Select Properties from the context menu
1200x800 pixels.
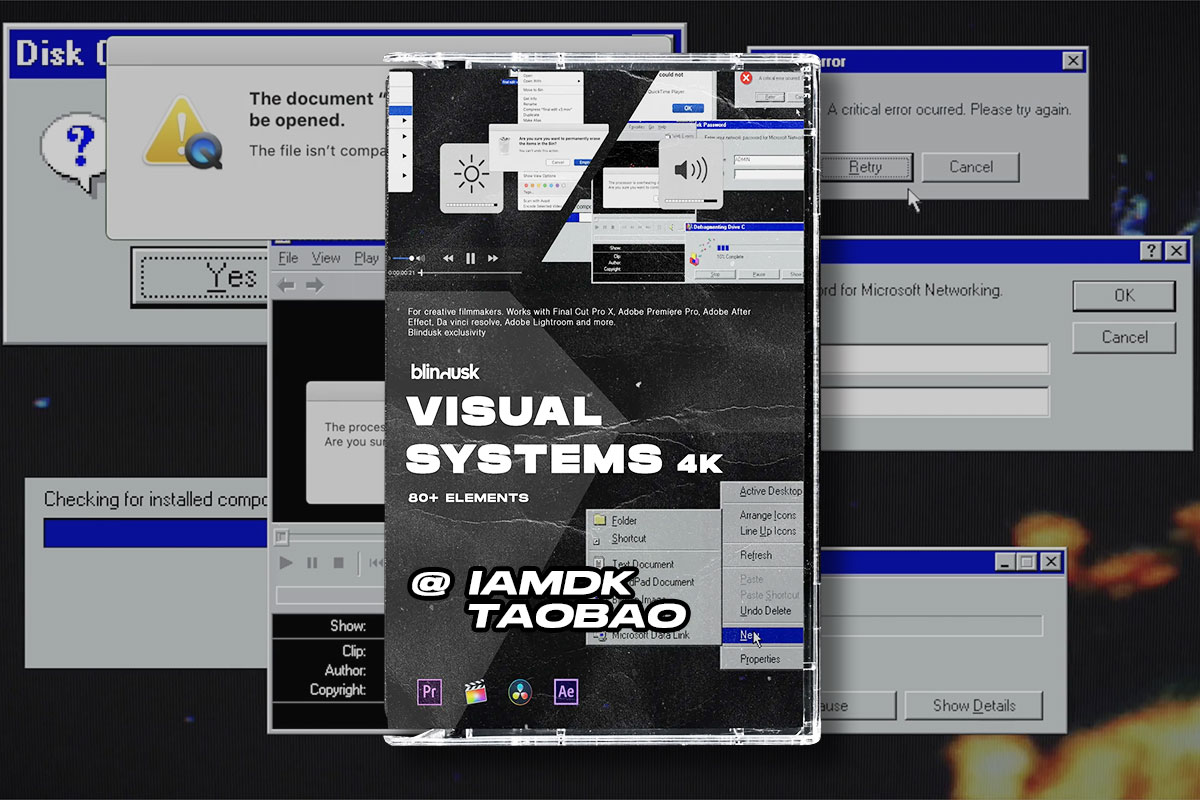(760, 660)
